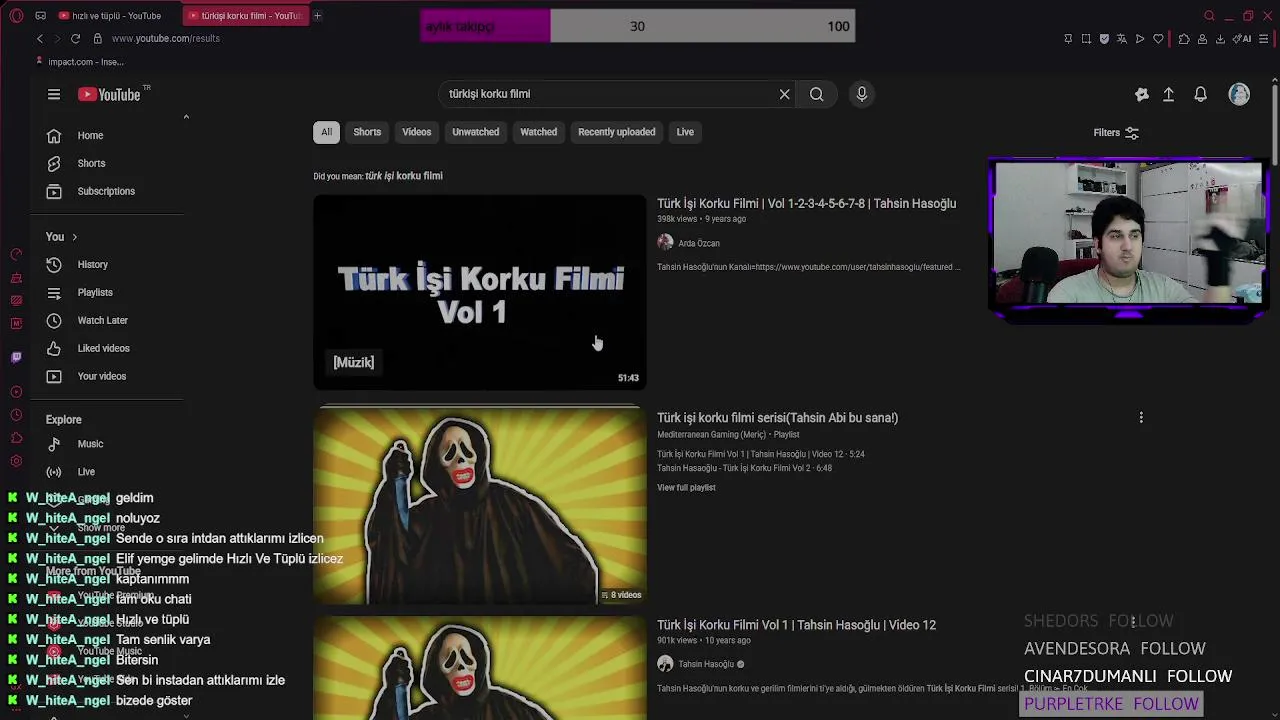The height and width of the screenshot is (720, 1280).
Task: Reload the page
Action: click(75, 38)
